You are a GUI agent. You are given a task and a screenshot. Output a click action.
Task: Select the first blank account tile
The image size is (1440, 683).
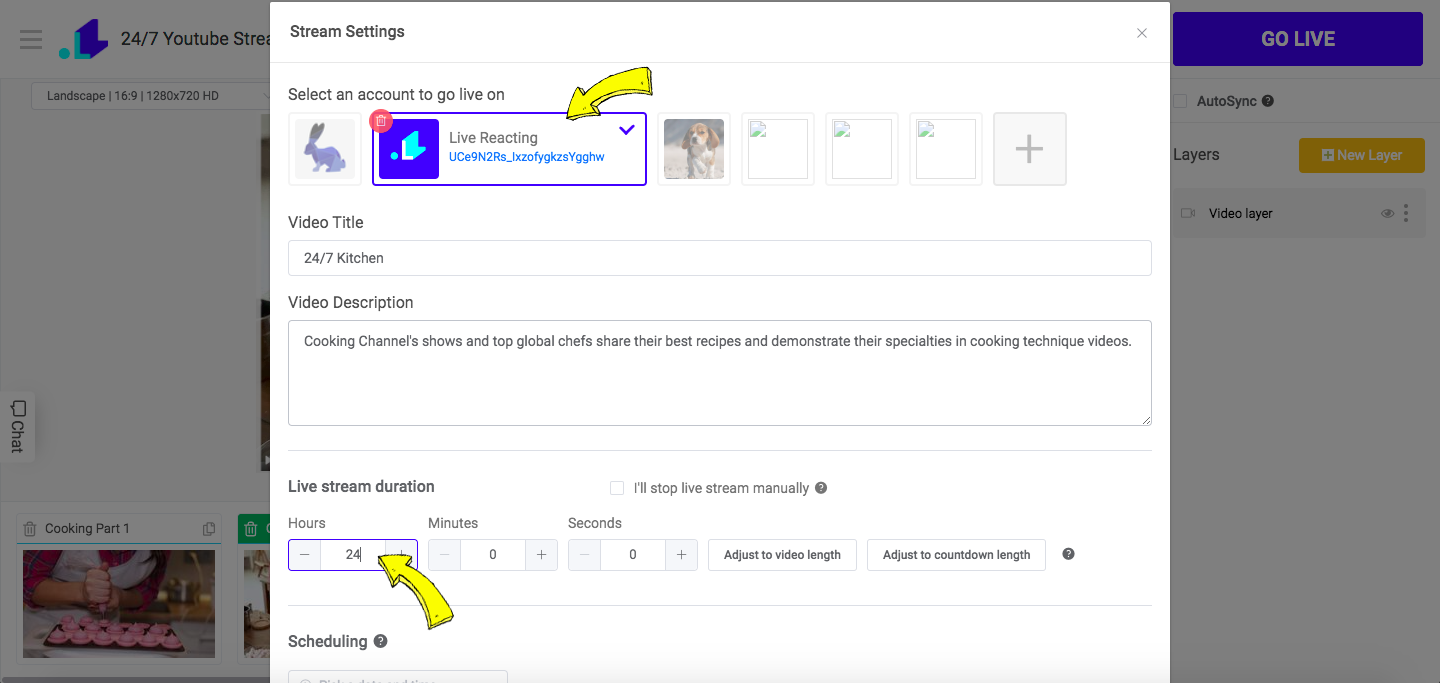[778, 149]
